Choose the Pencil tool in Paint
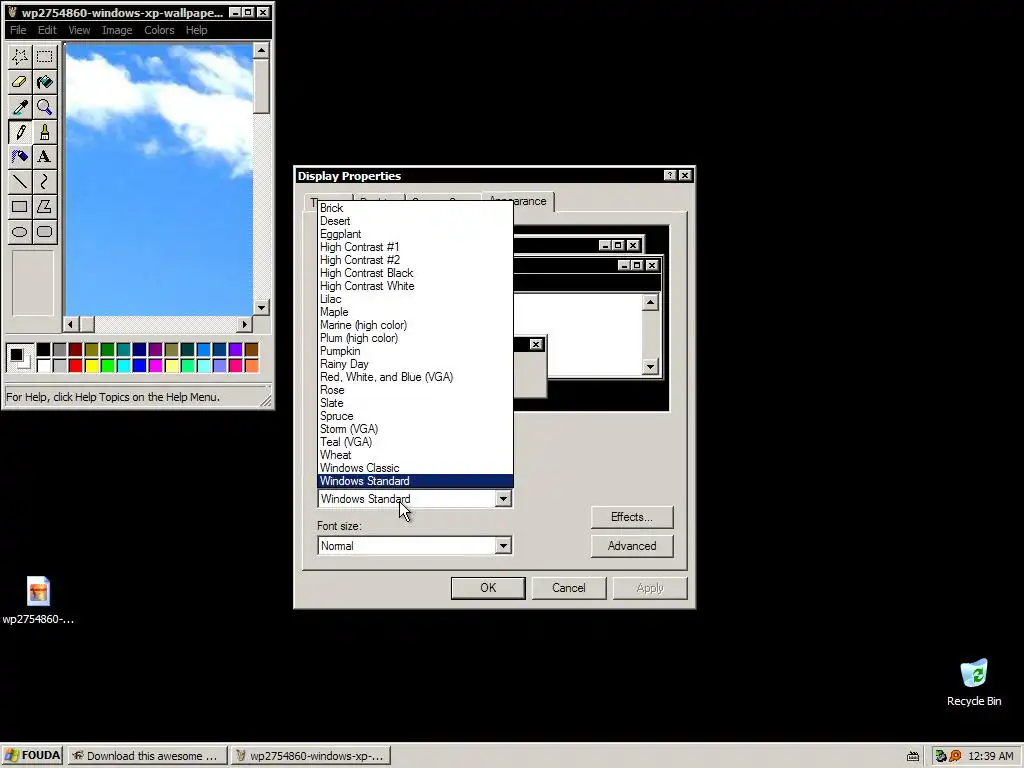Viewport: 1024px width, 768px height. 20,132
